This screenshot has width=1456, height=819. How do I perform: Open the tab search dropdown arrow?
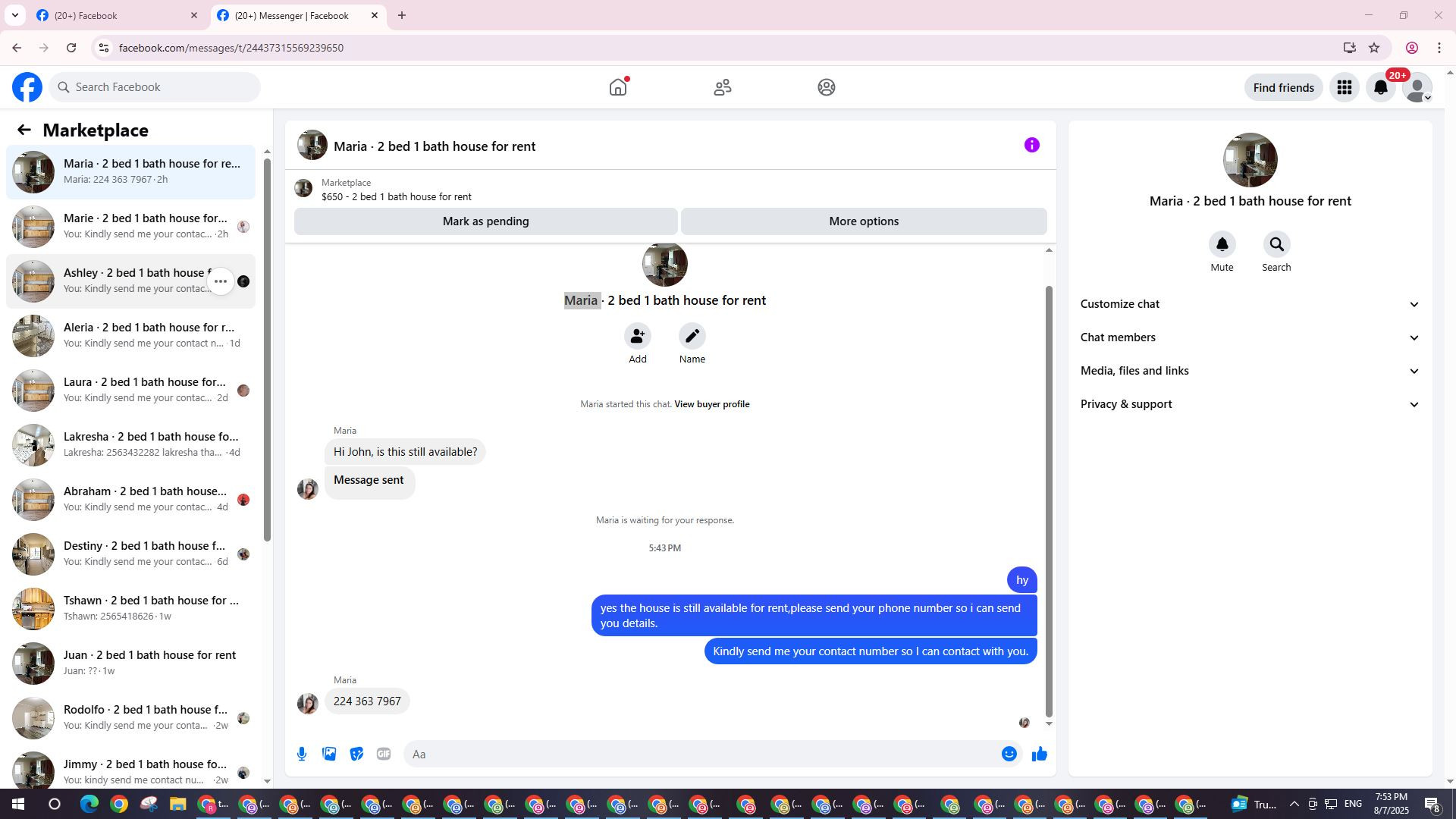pos(14,15)
